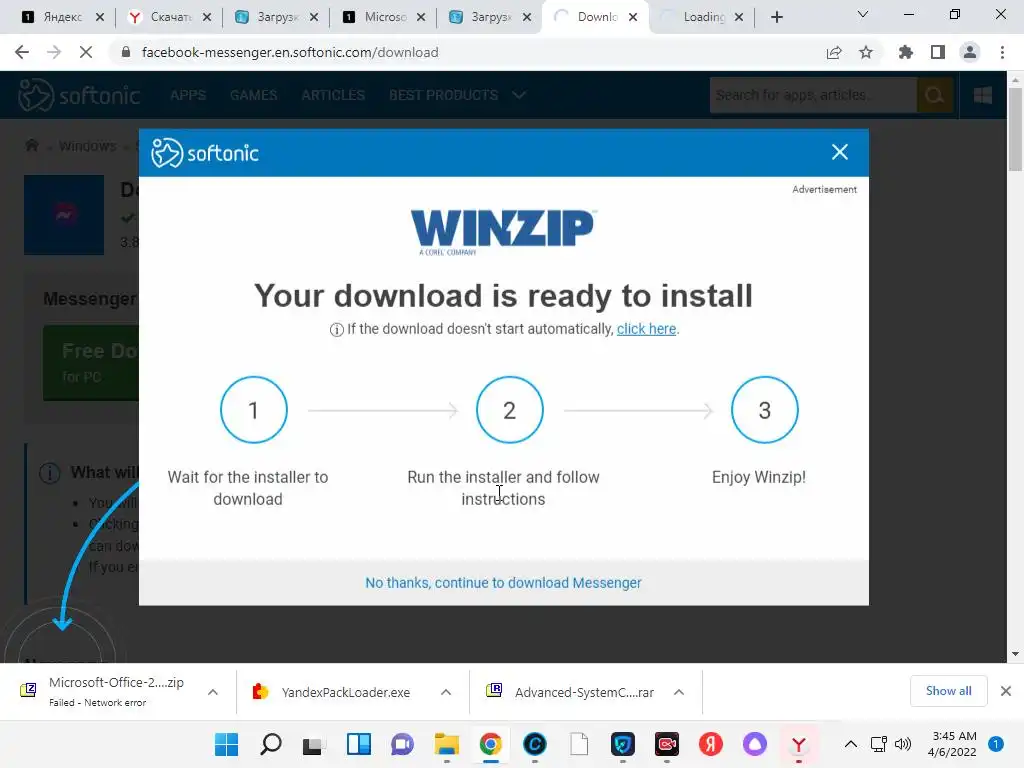Stop loading the current page
Screen dimensions: 1024x768
(x=86, y=52)
